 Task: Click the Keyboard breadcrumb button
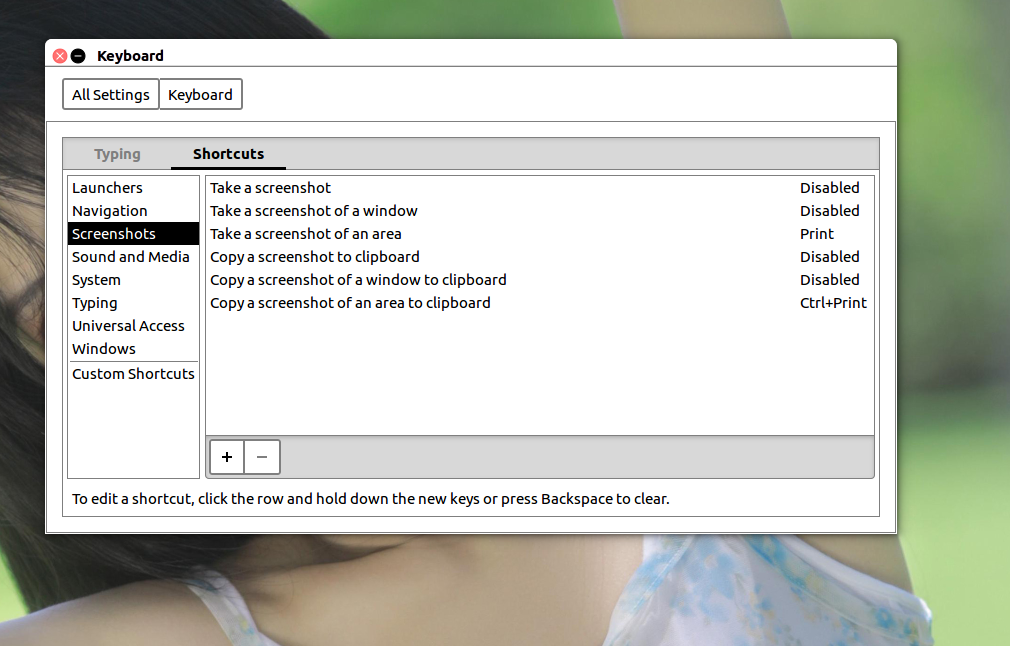coord(200,95)
